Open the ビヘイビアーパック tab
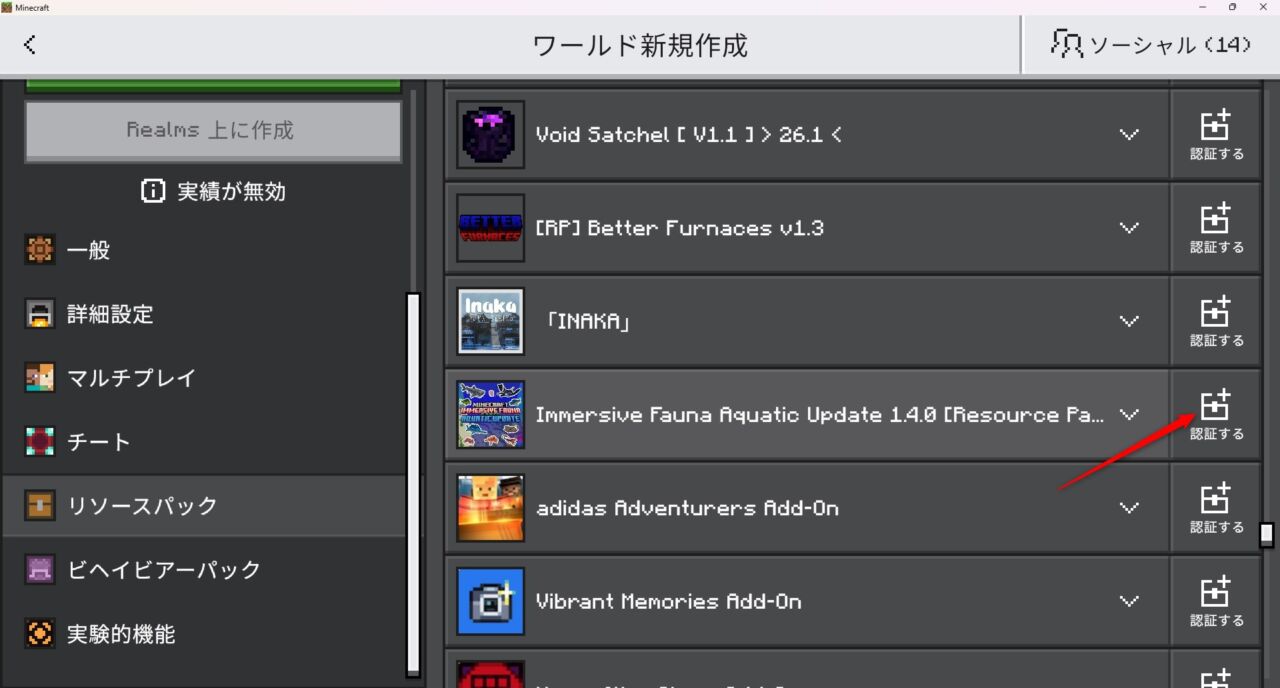This screenshot has width=1280, height=688. point(205,570)
